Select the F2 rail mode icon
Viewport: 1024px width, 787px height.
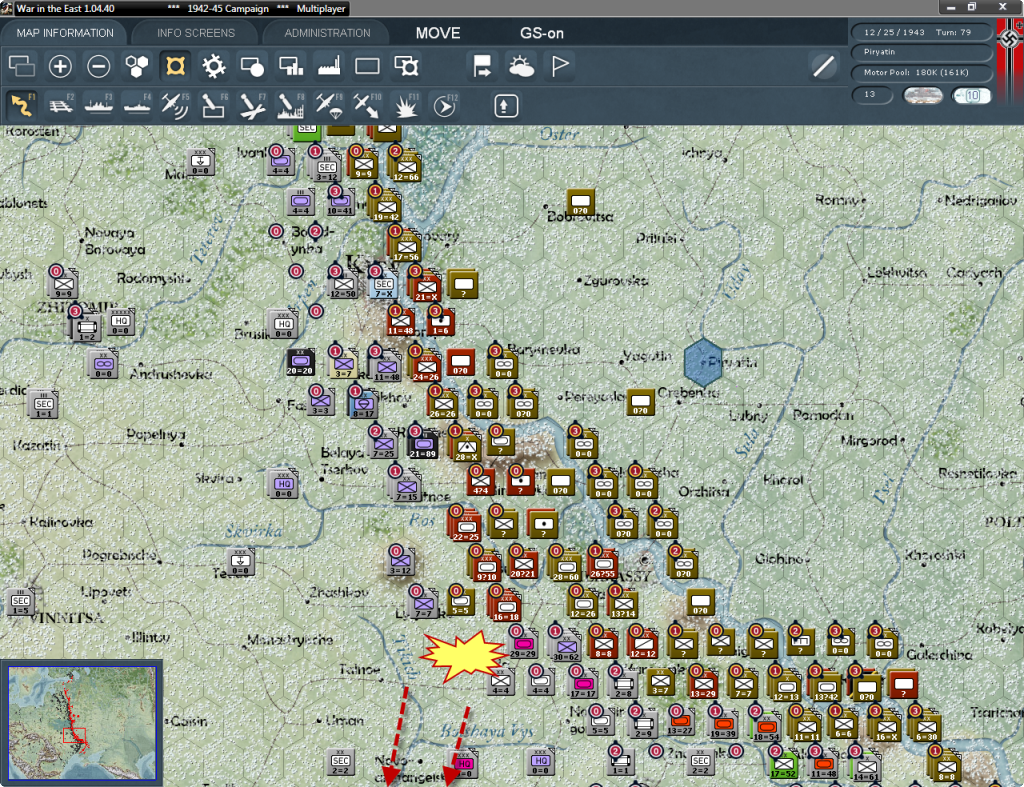coord(60,105)
